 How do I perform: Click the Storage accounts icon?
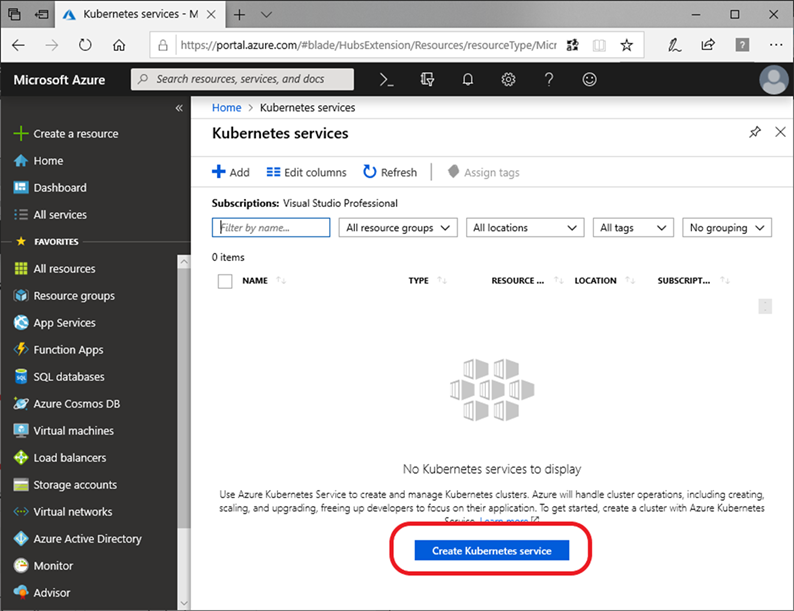(x=21, y=485)
